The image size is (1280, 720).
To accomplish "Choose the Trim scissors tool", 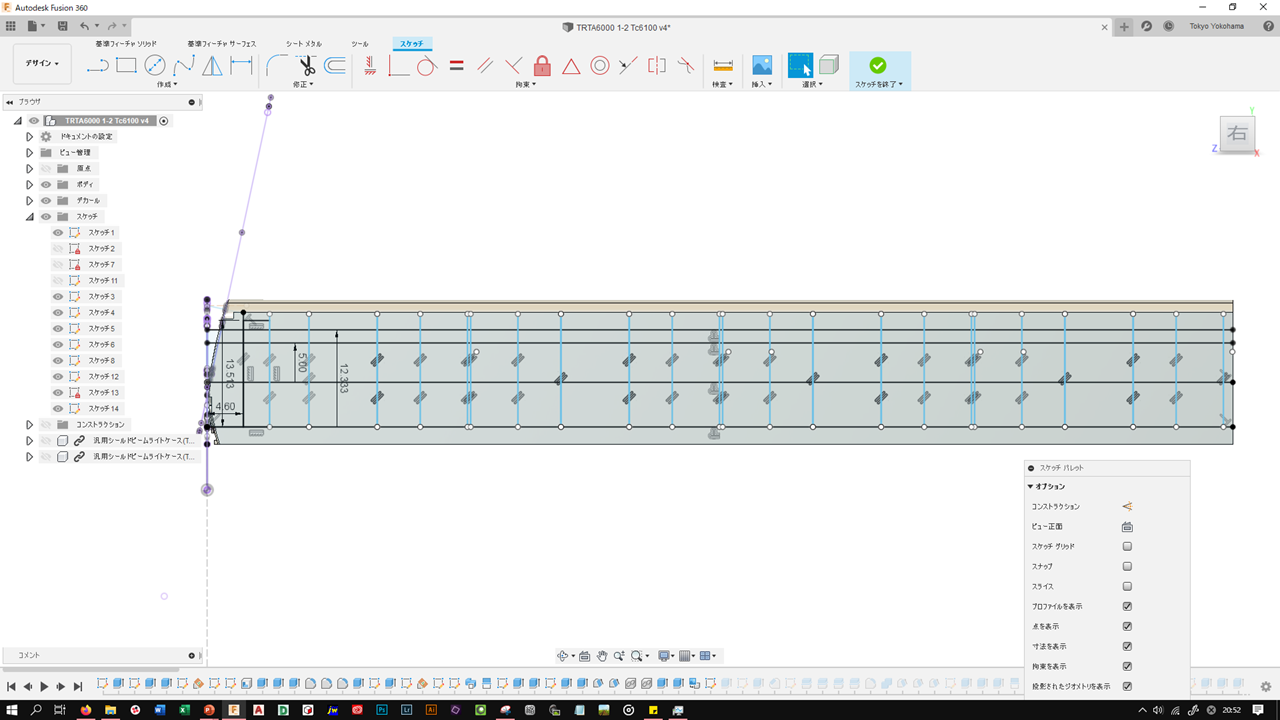I will pos(306,66).
